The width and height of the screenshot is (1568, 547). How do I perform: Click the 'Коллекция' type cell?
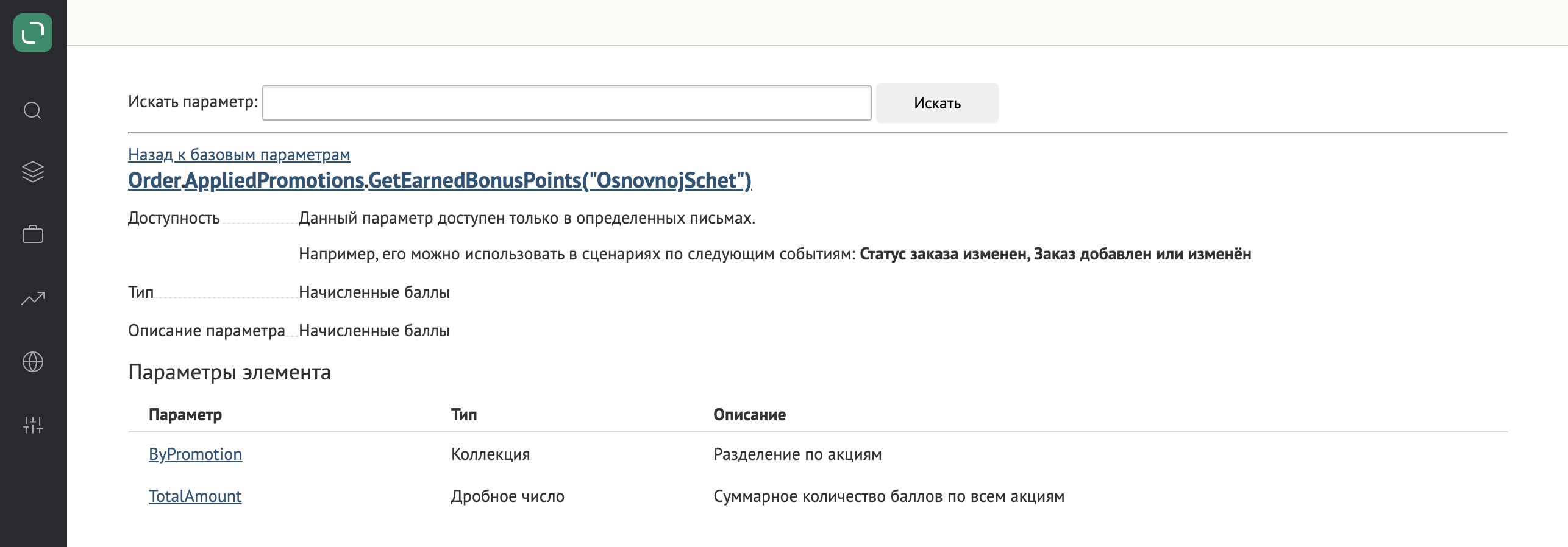coord(490,454)
